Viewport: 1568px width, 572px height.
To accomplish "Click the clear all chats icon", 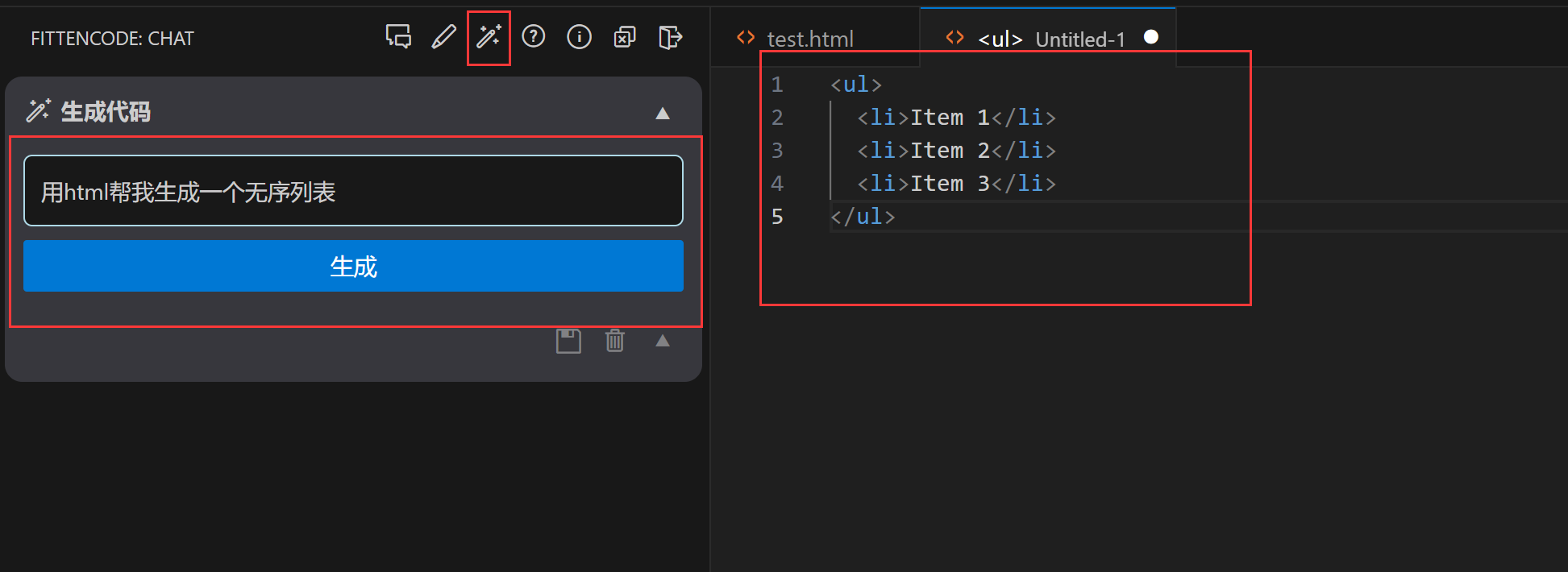I will 625,37.
